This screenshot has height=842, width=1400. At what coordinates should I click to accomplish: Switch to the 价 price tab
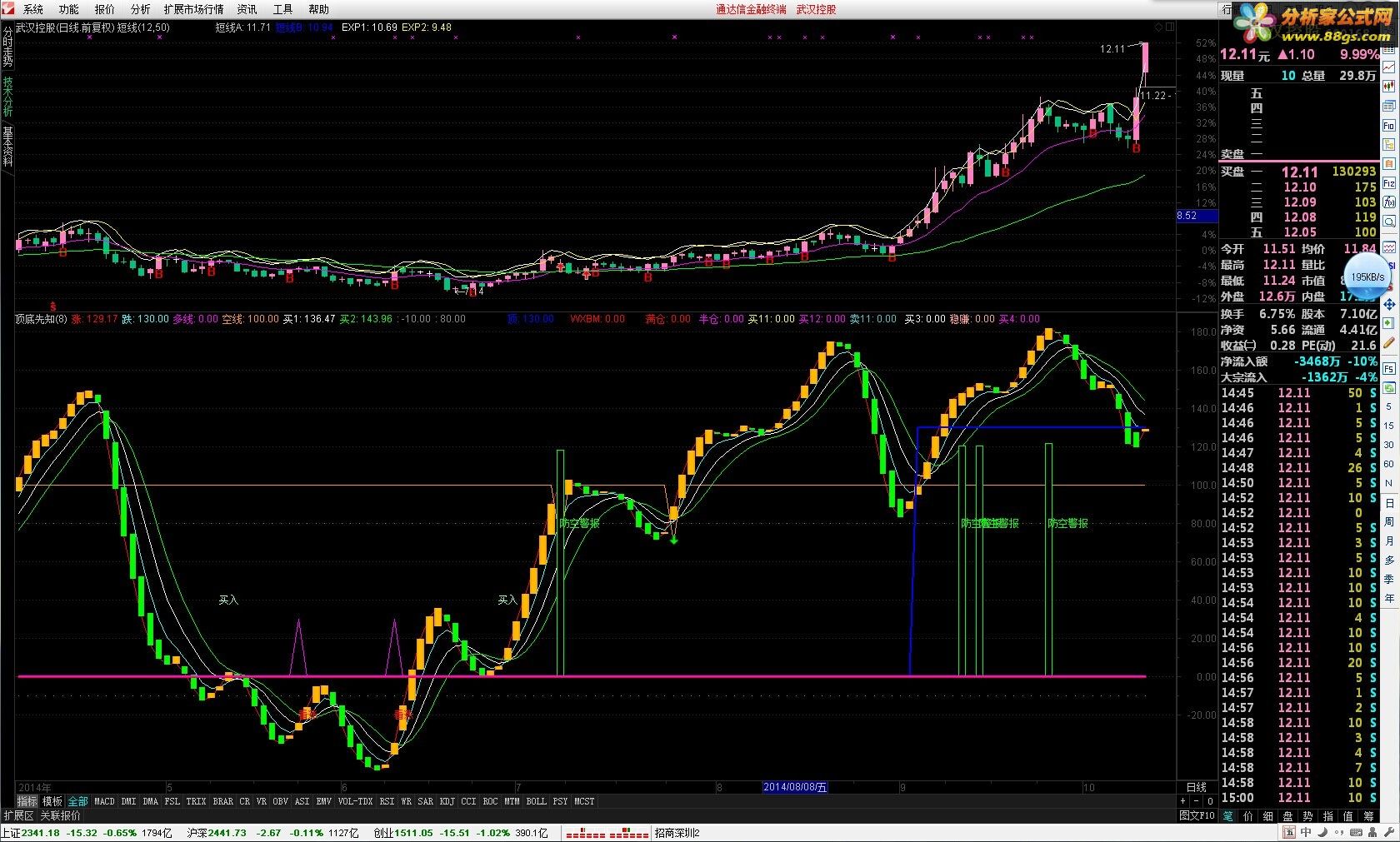click(x=1247, y=816)
